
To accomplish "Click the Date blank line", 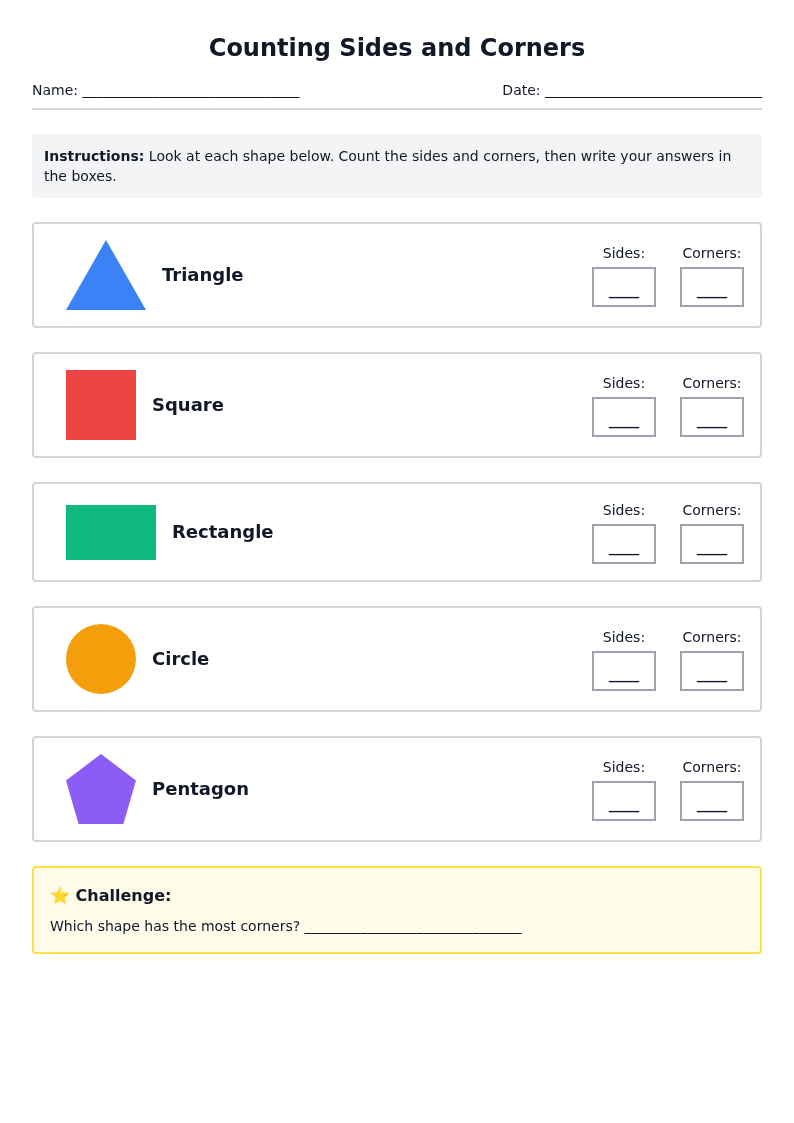I will (x=653, y=93).
